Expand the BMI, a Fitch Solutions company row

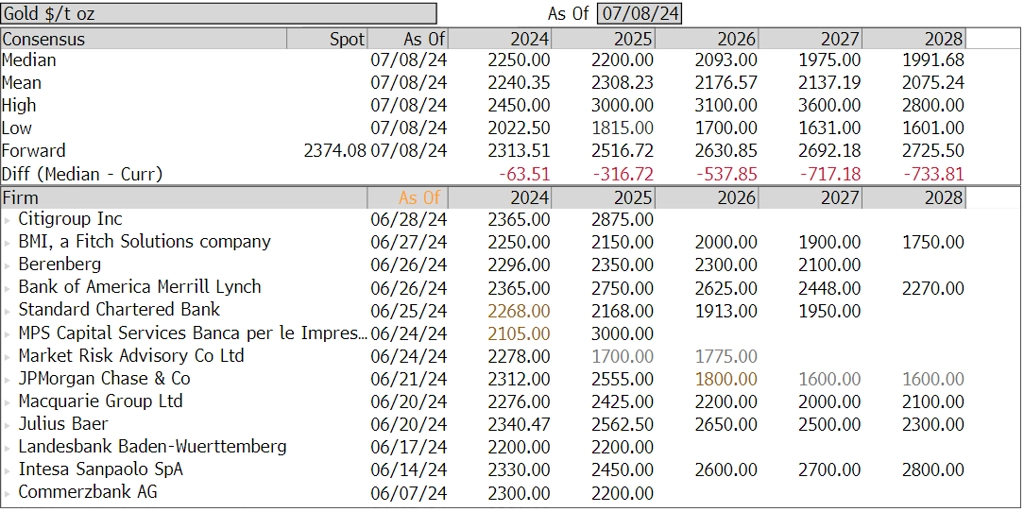point(7,242)
